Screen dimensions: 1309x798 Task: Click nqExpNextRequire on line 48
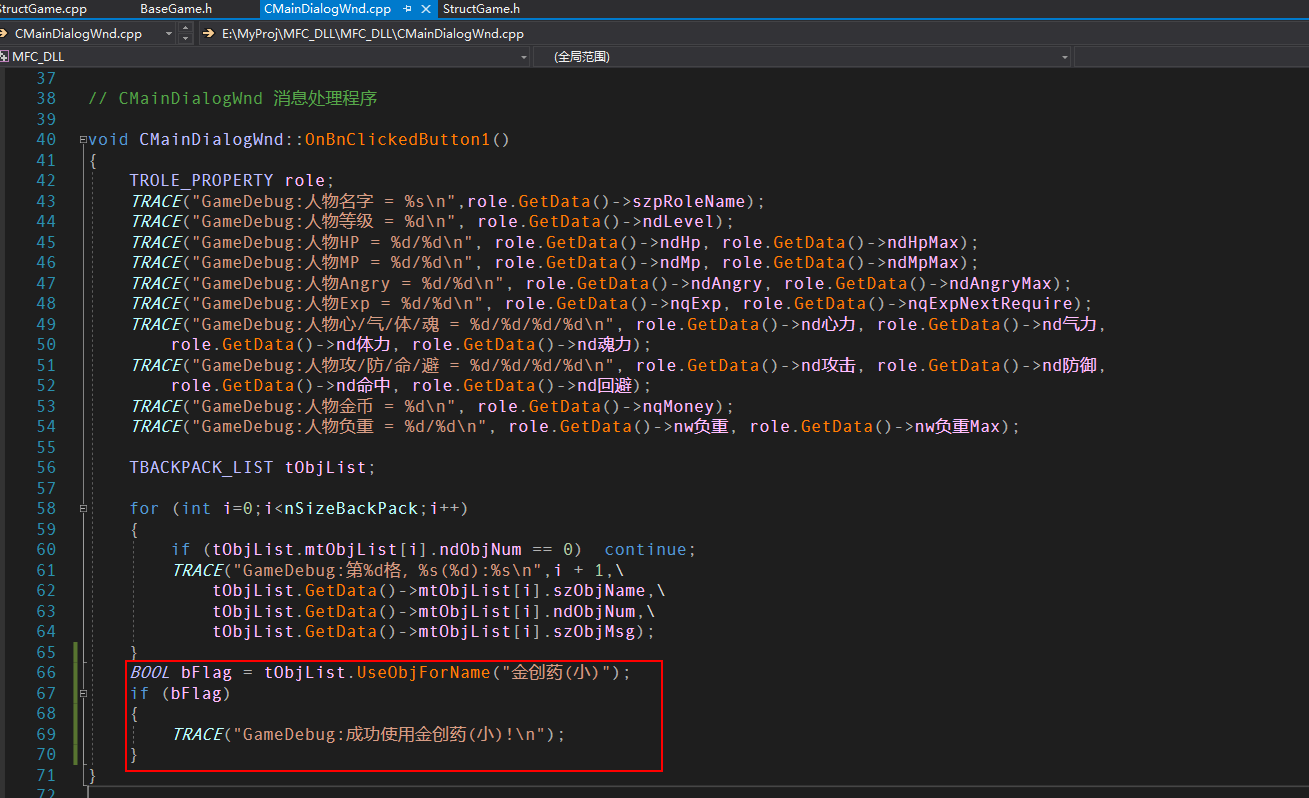pos(991,303)
